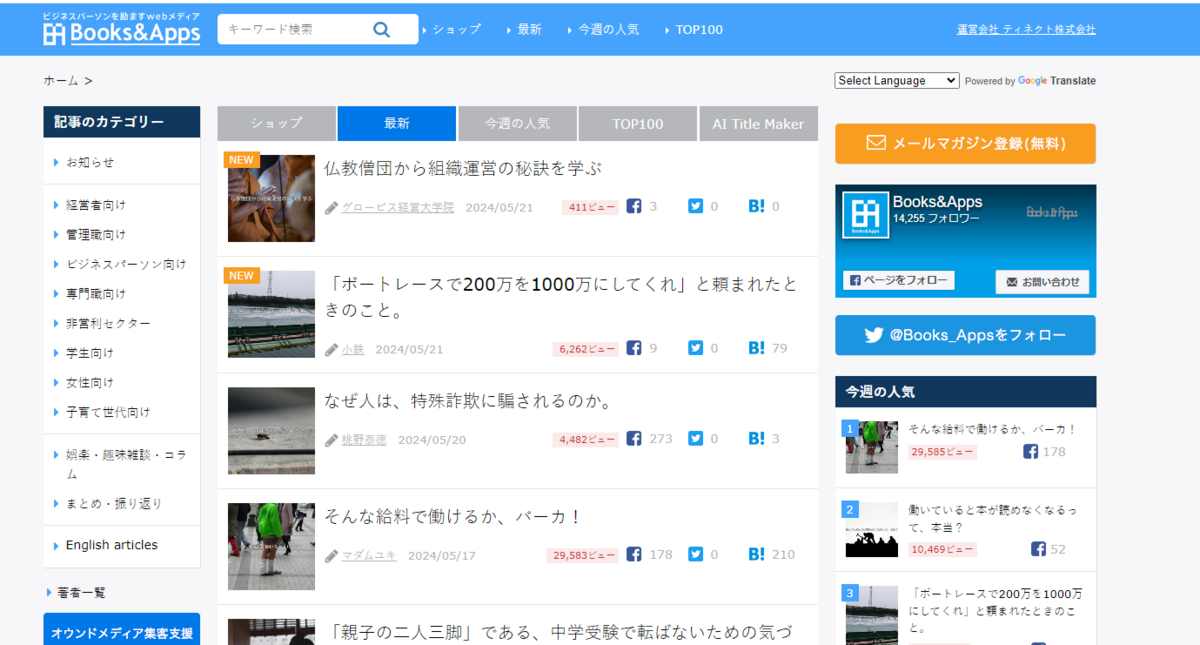Screen dimensions: 1200x645
Task: Click the author link マダムユキ
Action: click(369, 556)
